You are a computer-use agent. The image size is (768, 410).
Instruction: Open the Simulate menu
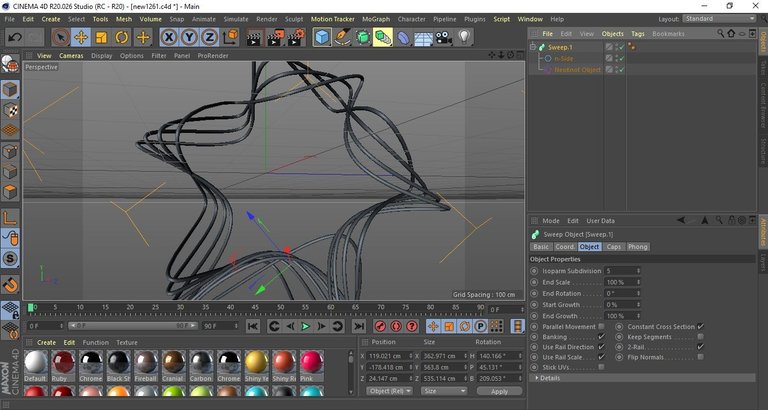[236, 19]
